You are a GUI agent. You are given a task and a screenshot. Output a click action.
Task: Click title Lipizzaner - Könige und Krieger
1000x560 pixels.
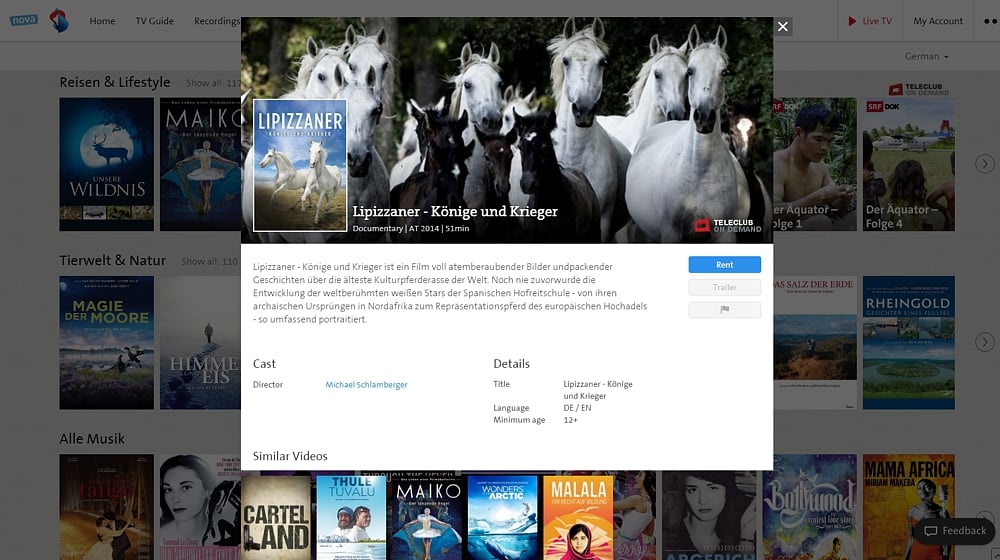tap(455, 211)
